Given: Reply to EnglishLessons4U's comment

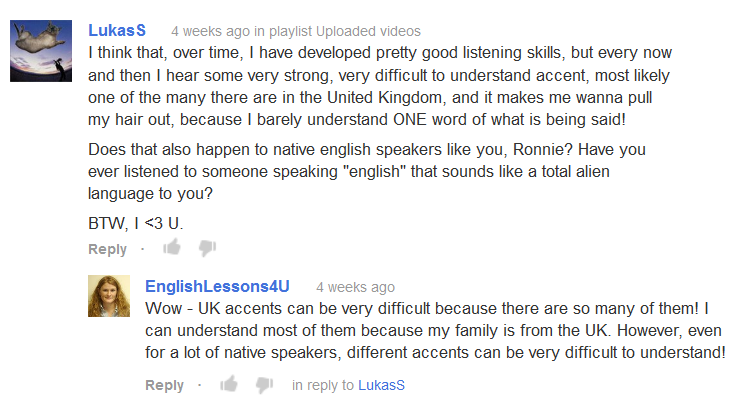Looking at the screenshot, I should click(164, 385).
